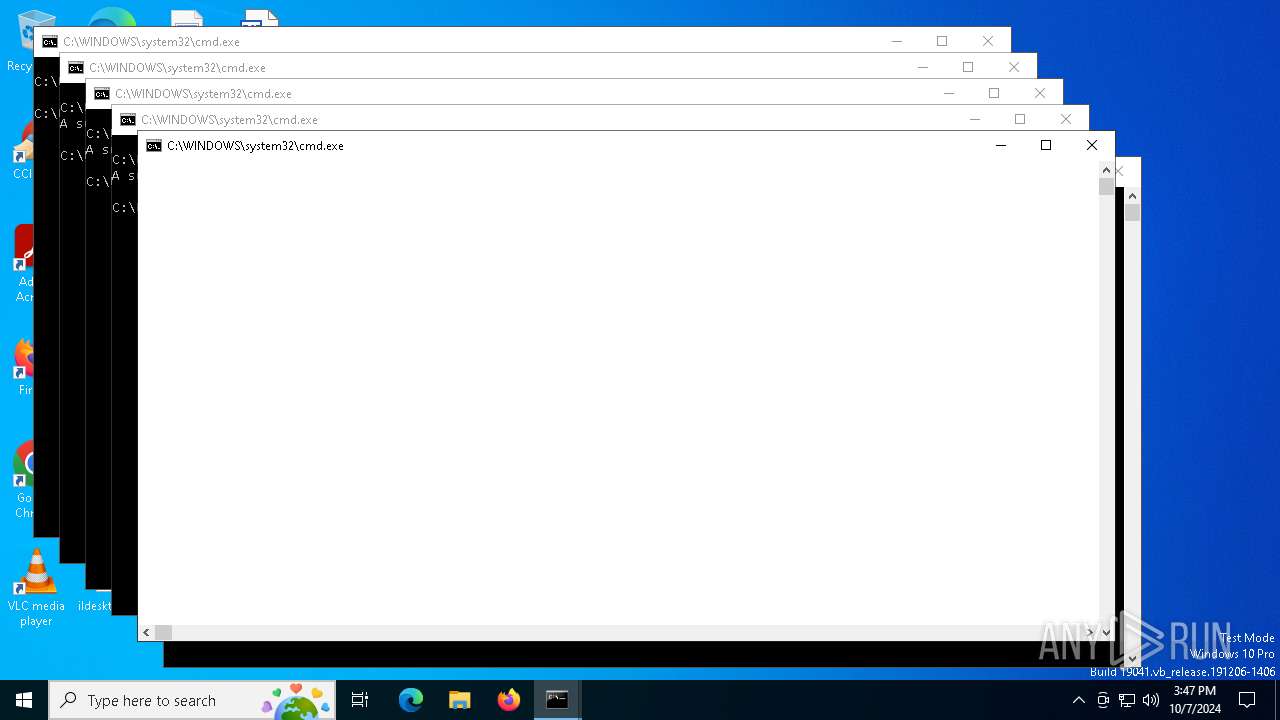This screenshot has height=720, width=1280.
Task: Maximize the fourth cmd.exe window from the back
Action: (1020, 119)
